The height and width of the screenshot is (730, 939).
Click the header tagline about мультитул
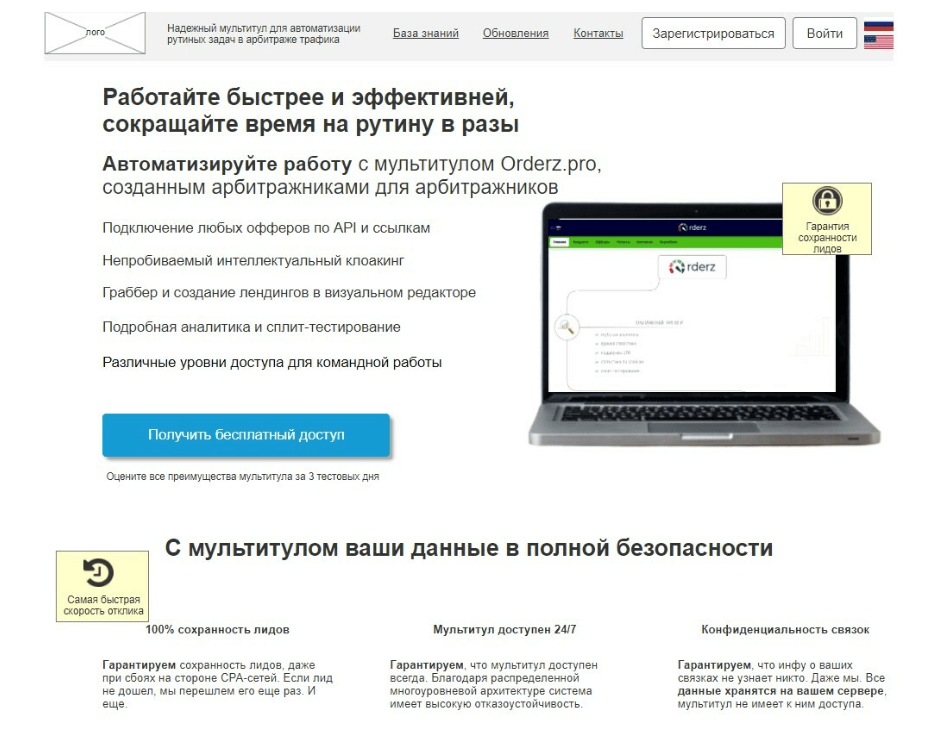263,34
